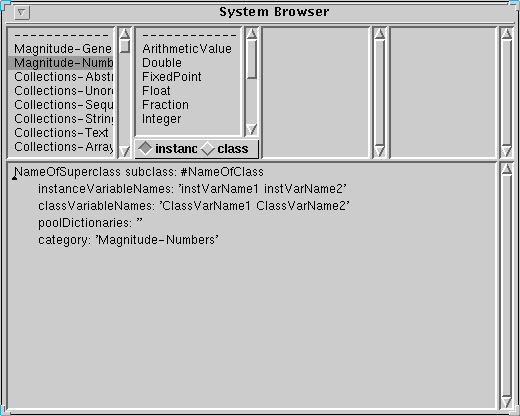Open the window menu button in title bar

tap(22, 13)
